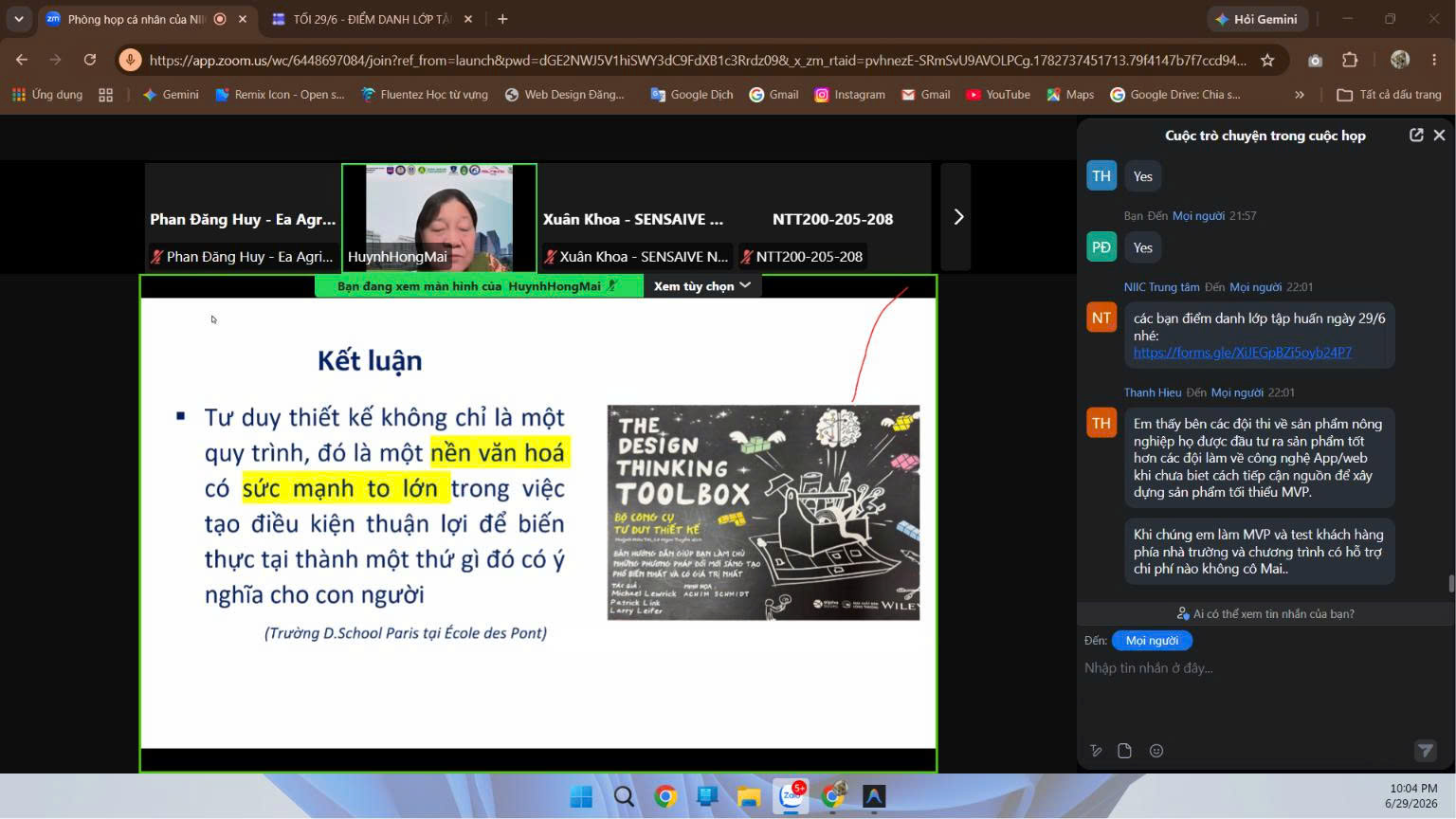The width and height of the screenshot is (1456, 819).
Task: Open the Chrome extensions puzzle icon
Action: [x=1350, y=60]
